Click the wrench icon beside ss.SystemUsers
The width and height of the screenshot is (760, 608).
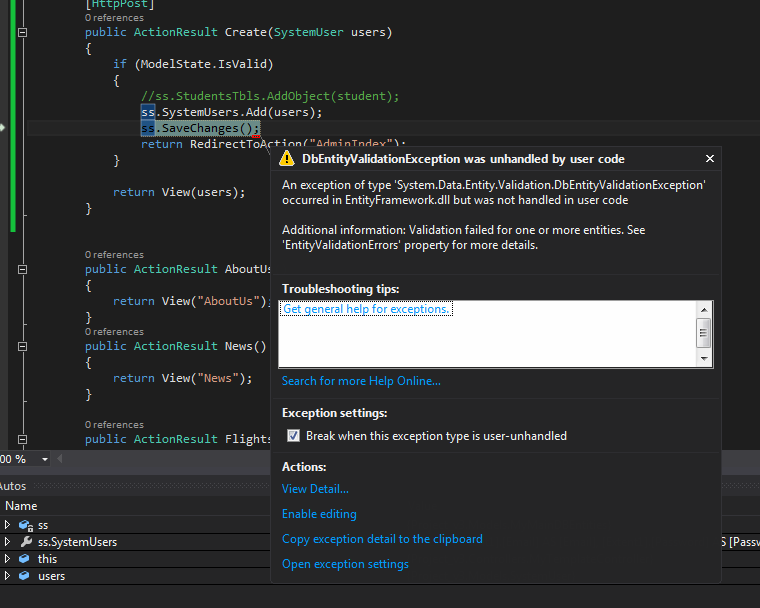[x=26, y=542]
